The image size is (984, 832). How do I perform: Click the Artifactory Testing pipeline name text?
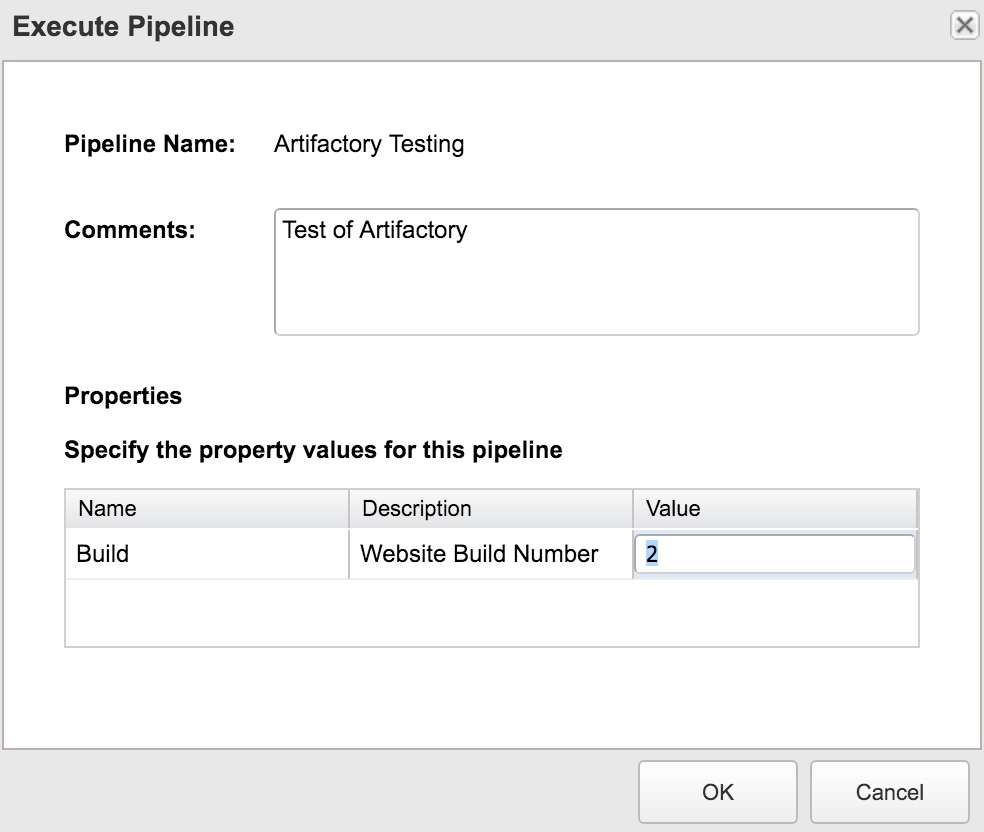click(x=369, y=144)
